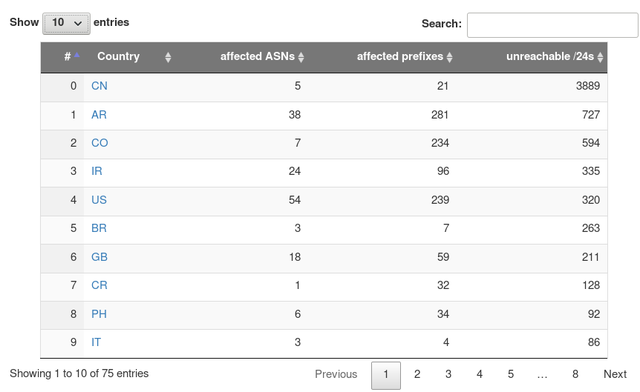Open the PH country link

click(x=99, y=314)
